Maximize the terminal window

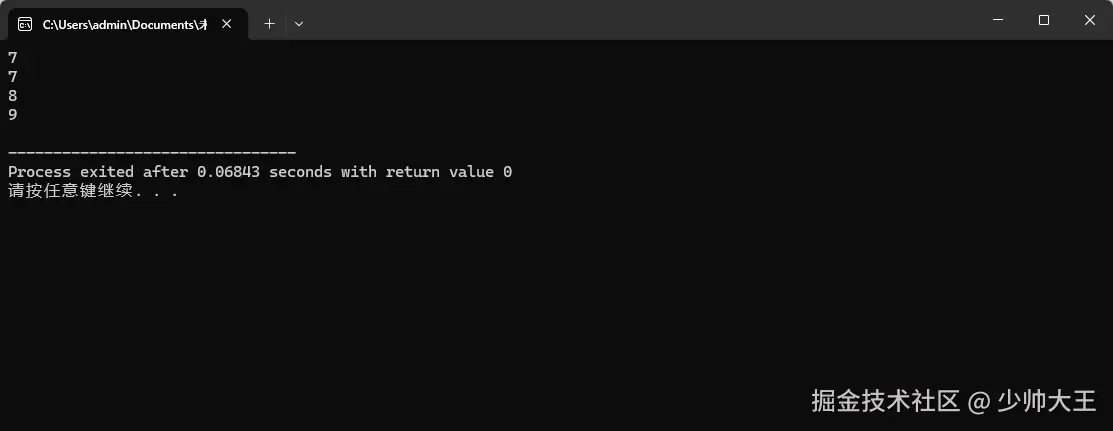[1043, 21]
